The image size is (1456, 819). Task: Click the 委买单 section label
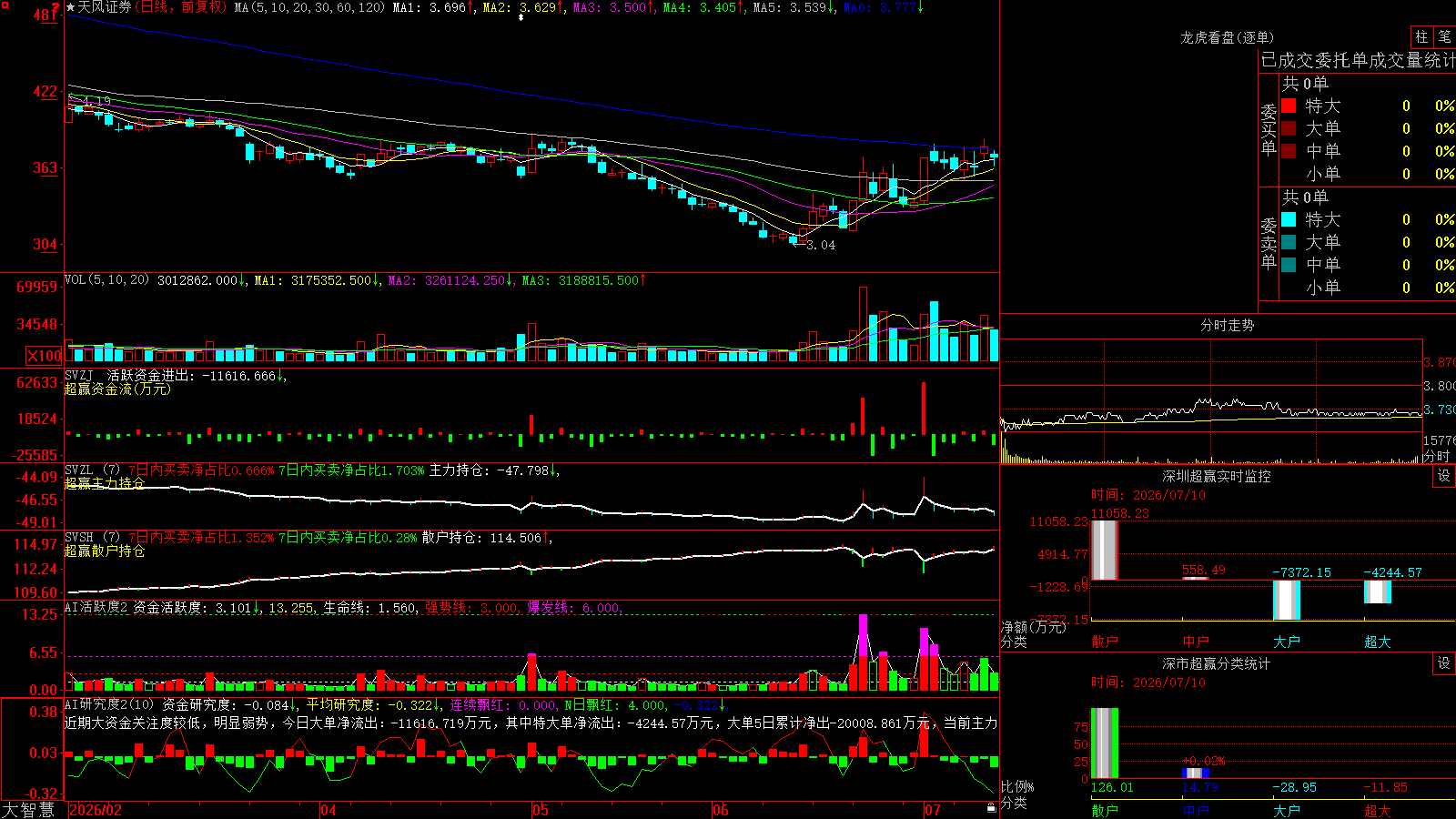[x=1269, y=129]
